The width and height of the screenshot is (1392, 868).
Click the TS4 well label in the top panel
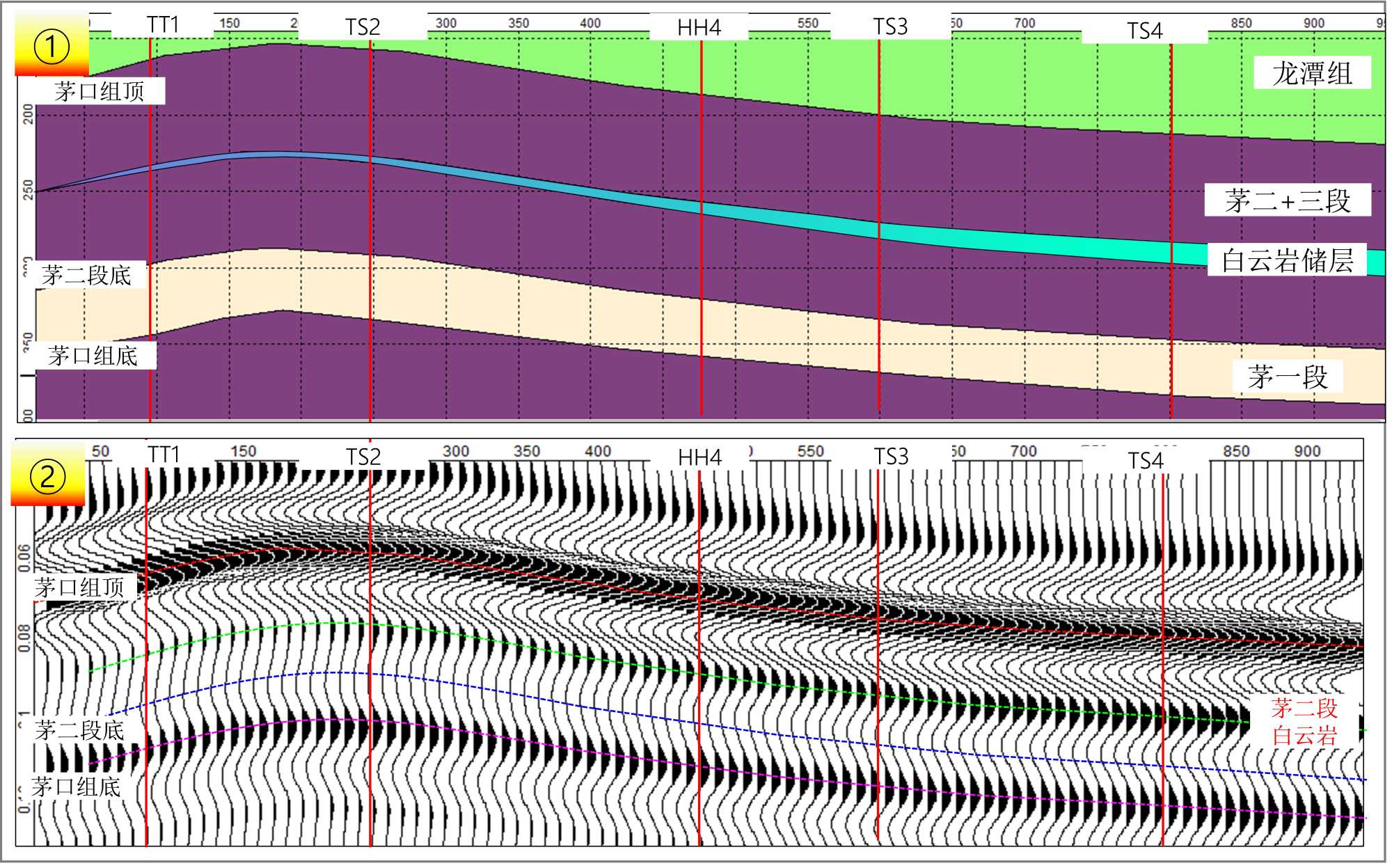coord(1144,31)
